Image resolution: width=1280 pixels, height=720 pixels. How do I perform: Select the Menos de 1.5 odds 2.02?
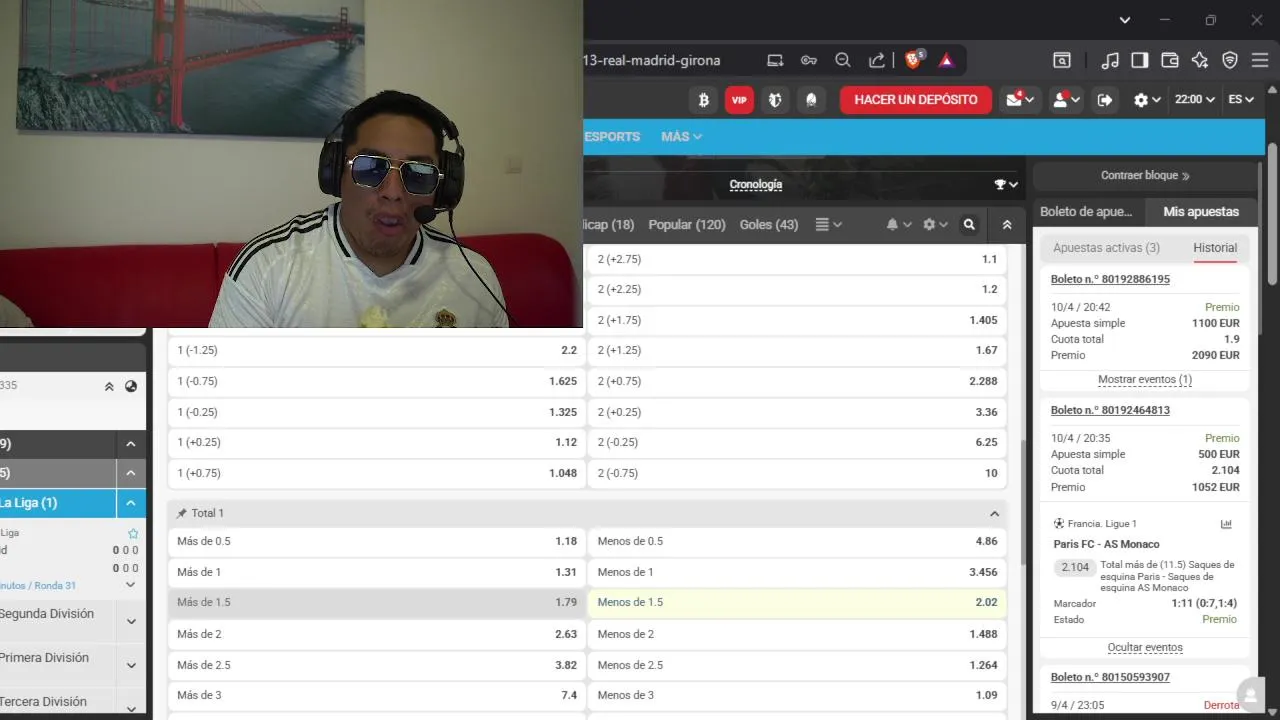[797, 603]
